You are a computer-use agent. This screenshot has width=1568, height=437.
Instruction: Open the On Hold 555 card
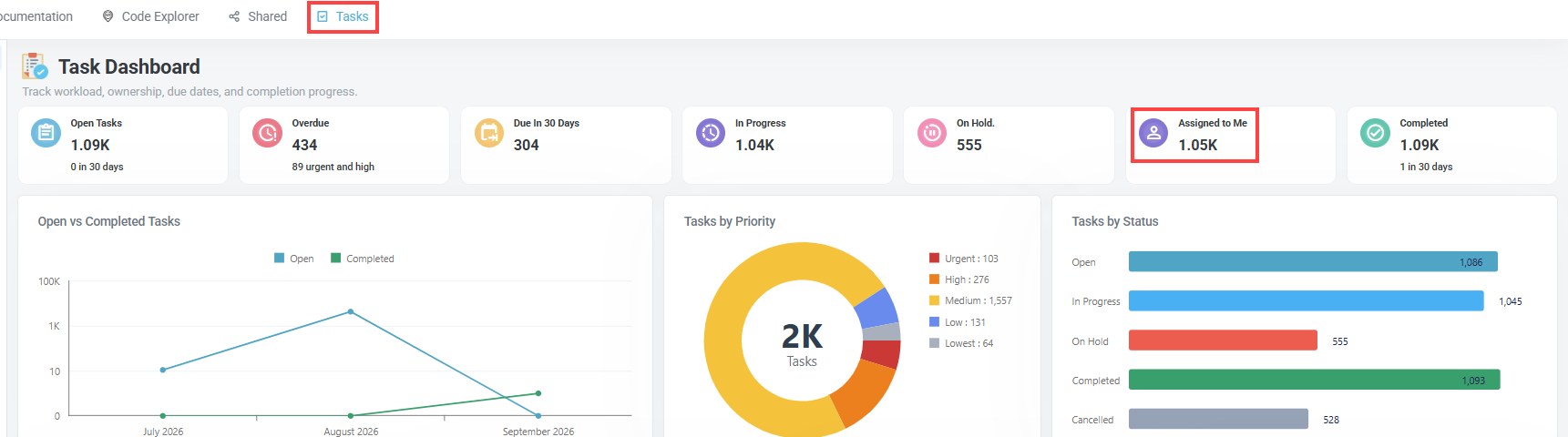point(1009,145)
